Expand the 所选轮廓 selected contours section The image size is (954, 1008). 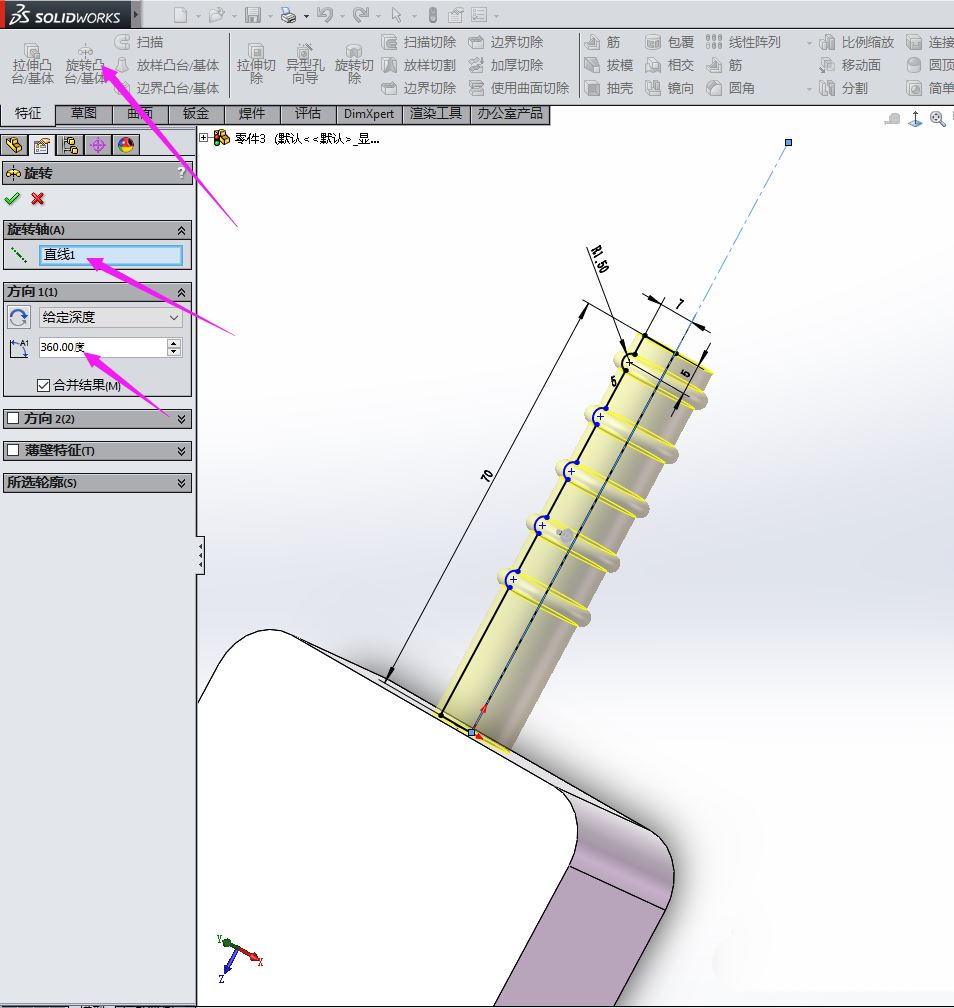tap(181, 482)
